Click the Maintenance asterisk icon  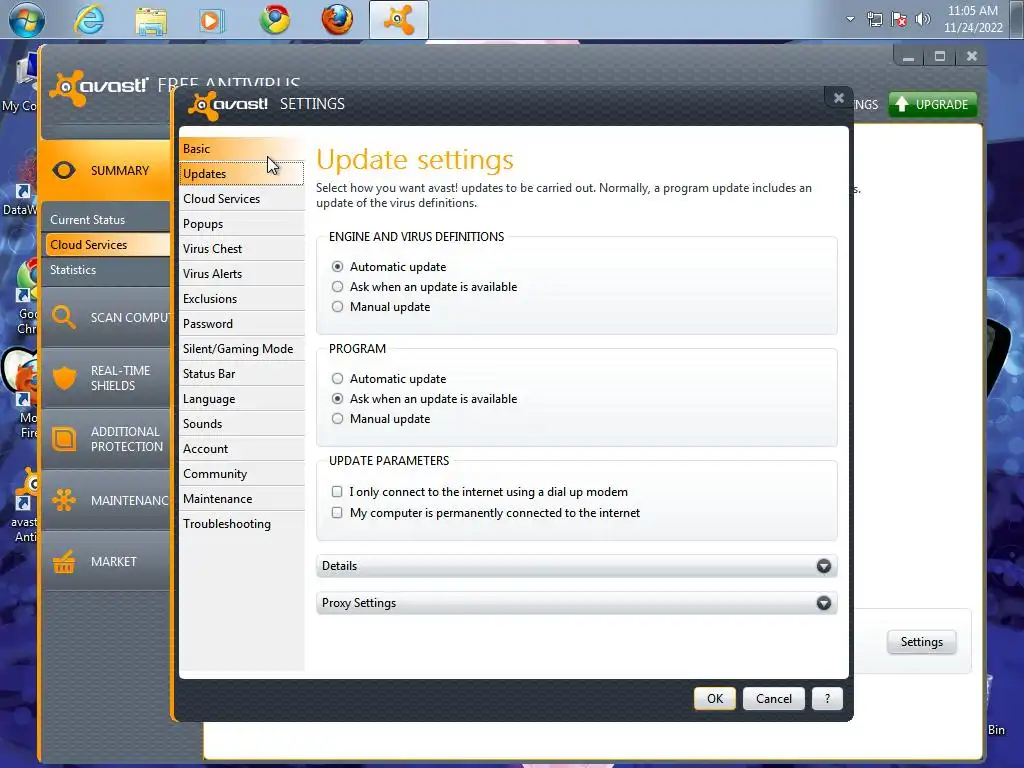click(x=64, y=500)
